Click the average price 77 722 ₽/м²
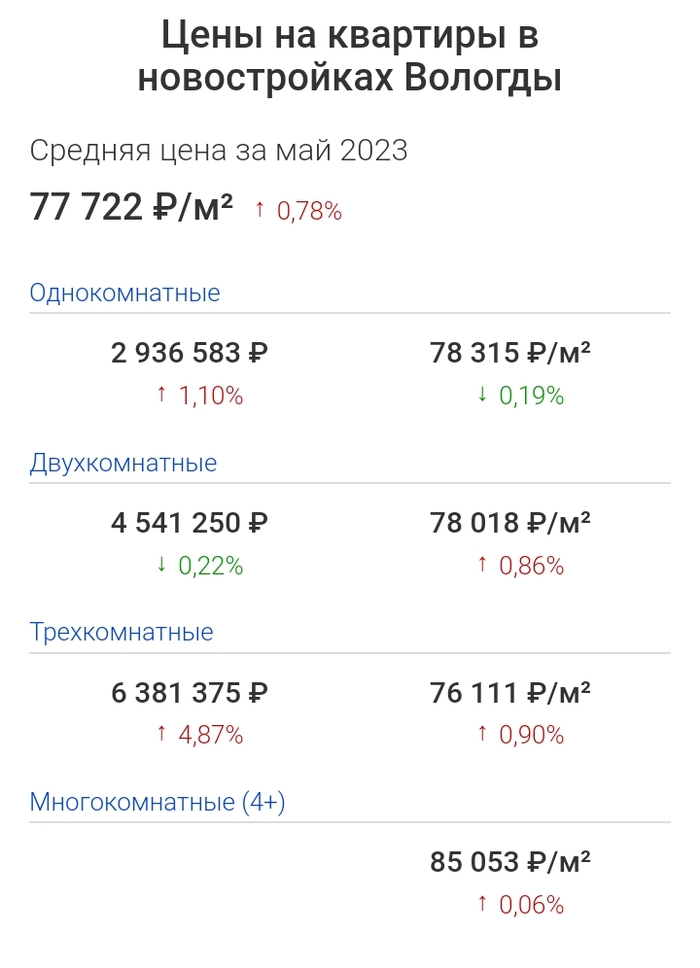This screenshot has height=968, width=700. click(132, 208)
